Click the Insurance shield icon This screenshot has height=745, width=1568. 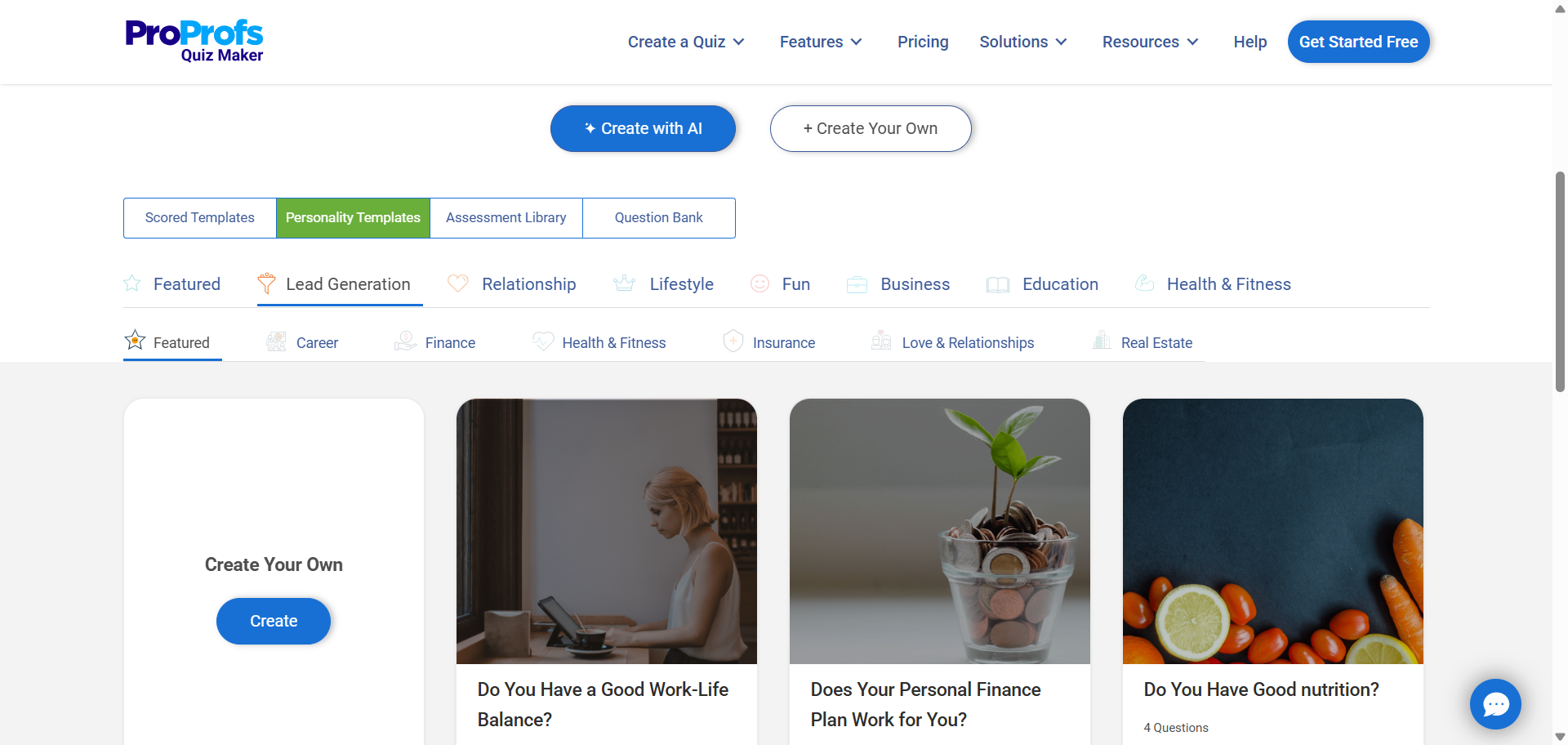733,341
